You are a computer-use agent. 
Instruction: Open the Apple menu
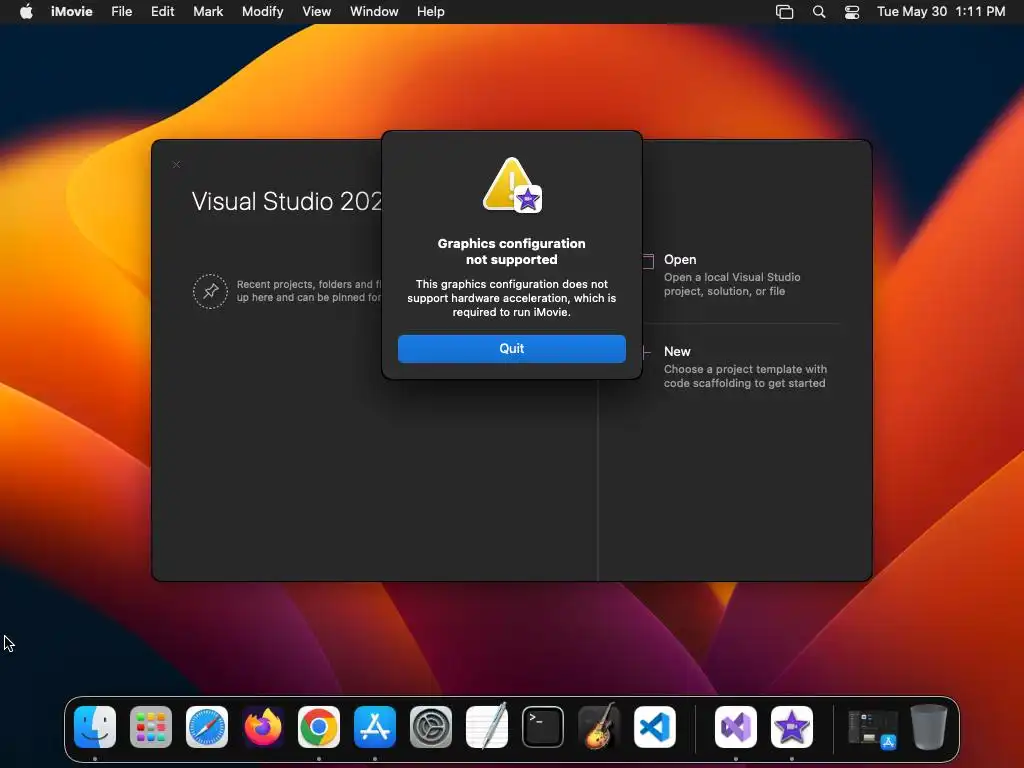point(26,12)
